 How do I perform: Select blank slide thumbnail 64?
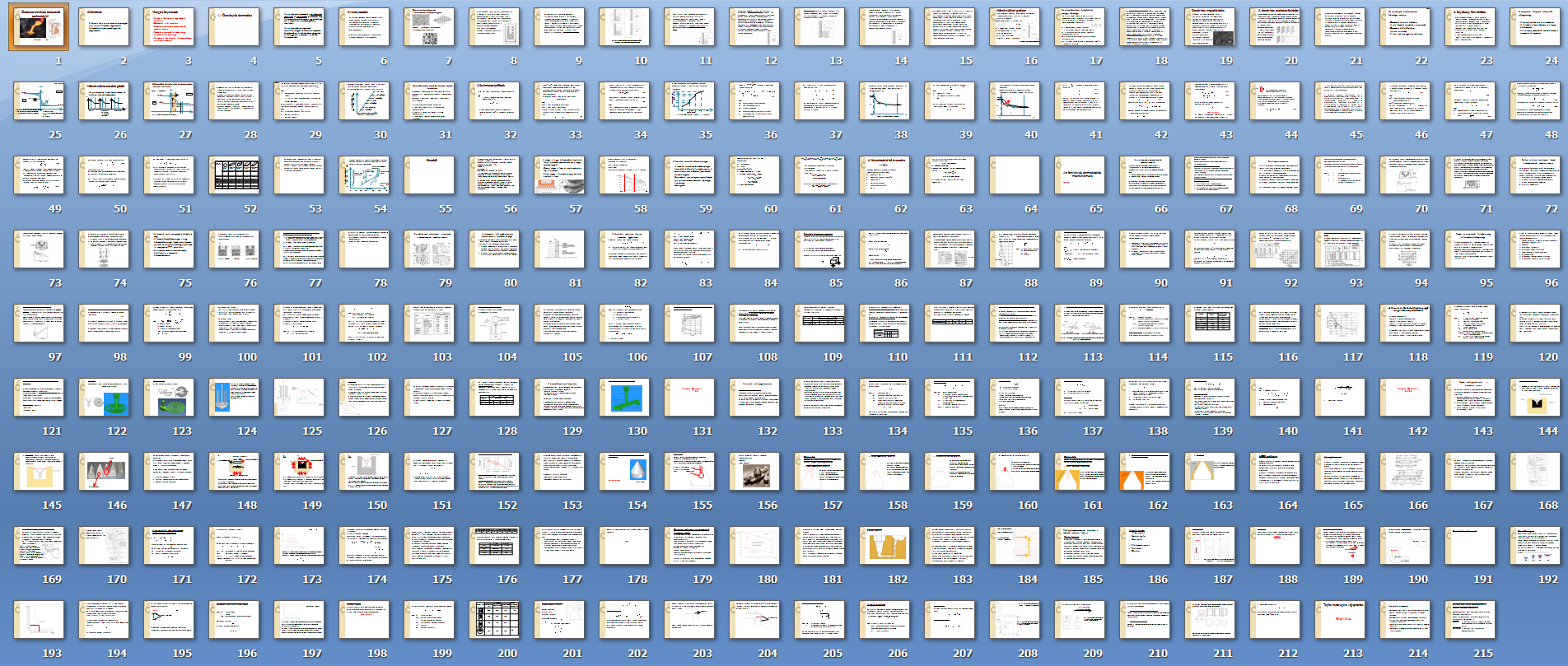[x=1015, y=175]
